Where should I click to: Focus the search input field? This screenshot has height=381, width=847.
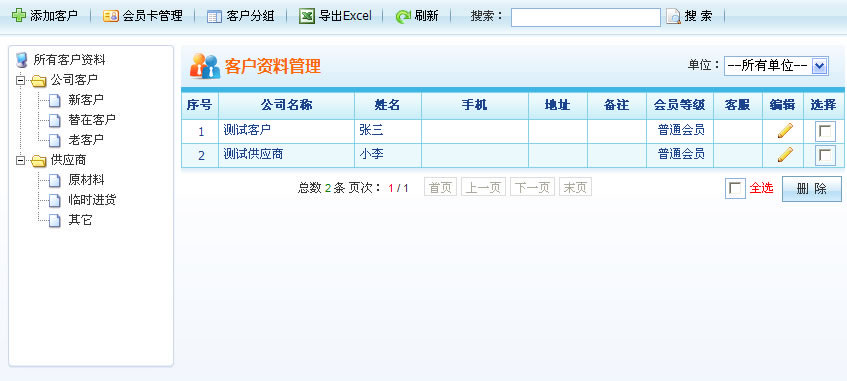coord(586,17)
